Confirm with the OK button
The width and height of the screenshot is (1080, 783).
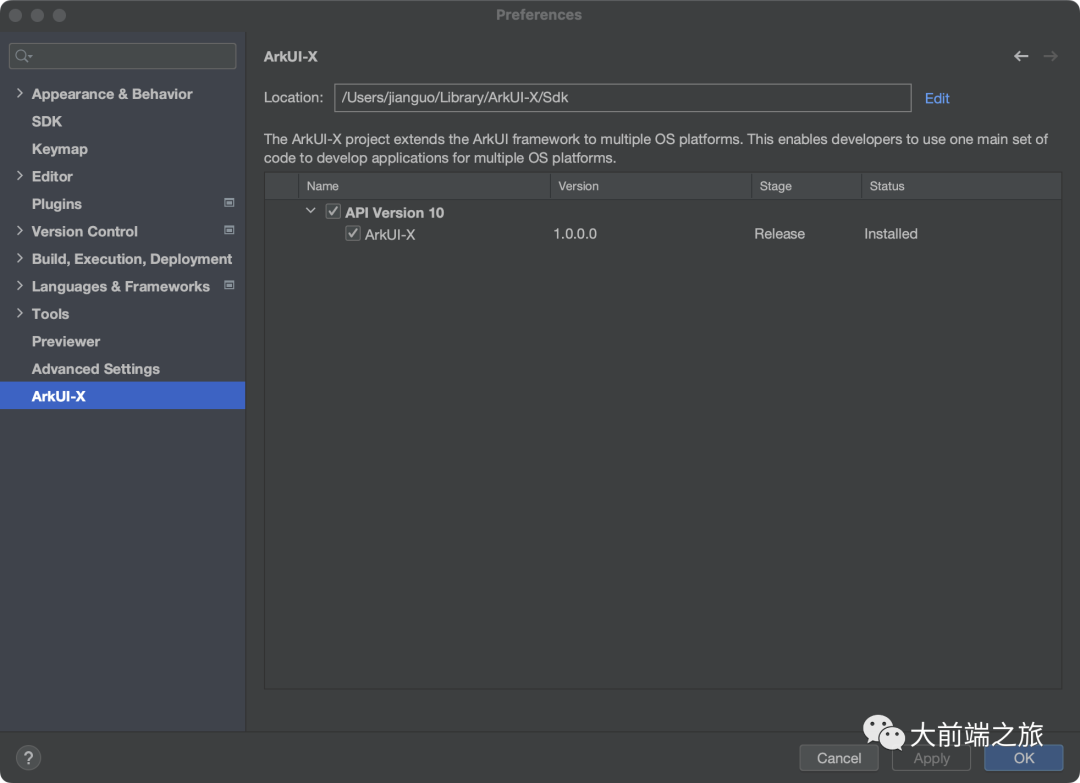1024,758
